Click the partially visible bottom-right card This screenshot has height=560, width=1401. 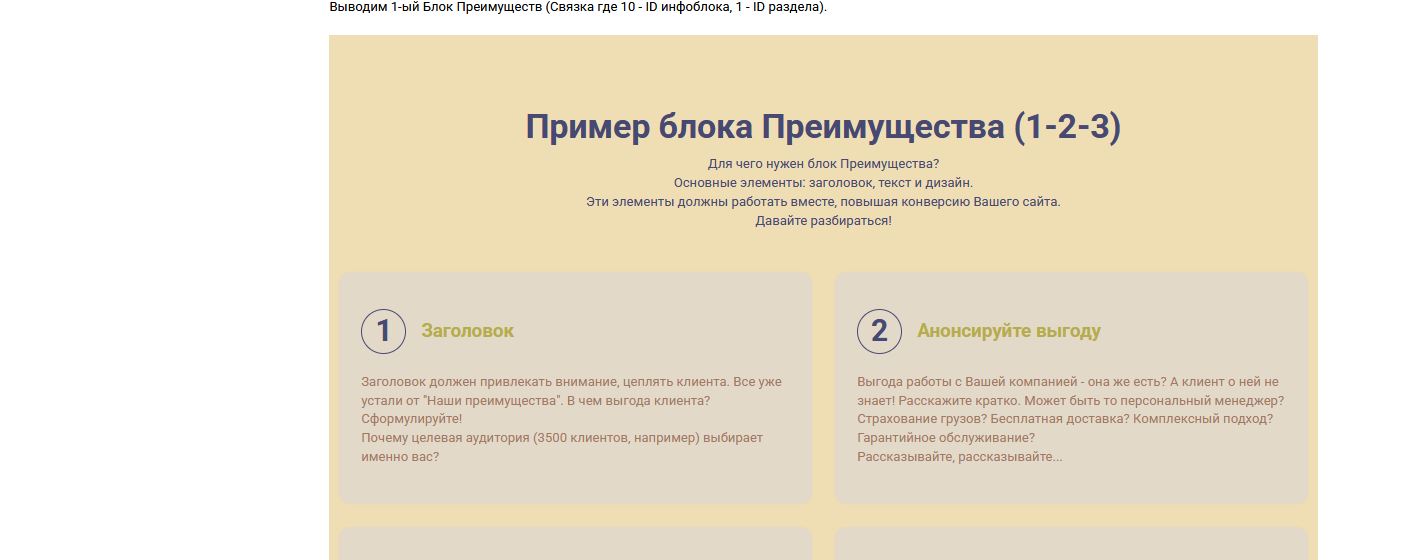[x=1071, y=544]
